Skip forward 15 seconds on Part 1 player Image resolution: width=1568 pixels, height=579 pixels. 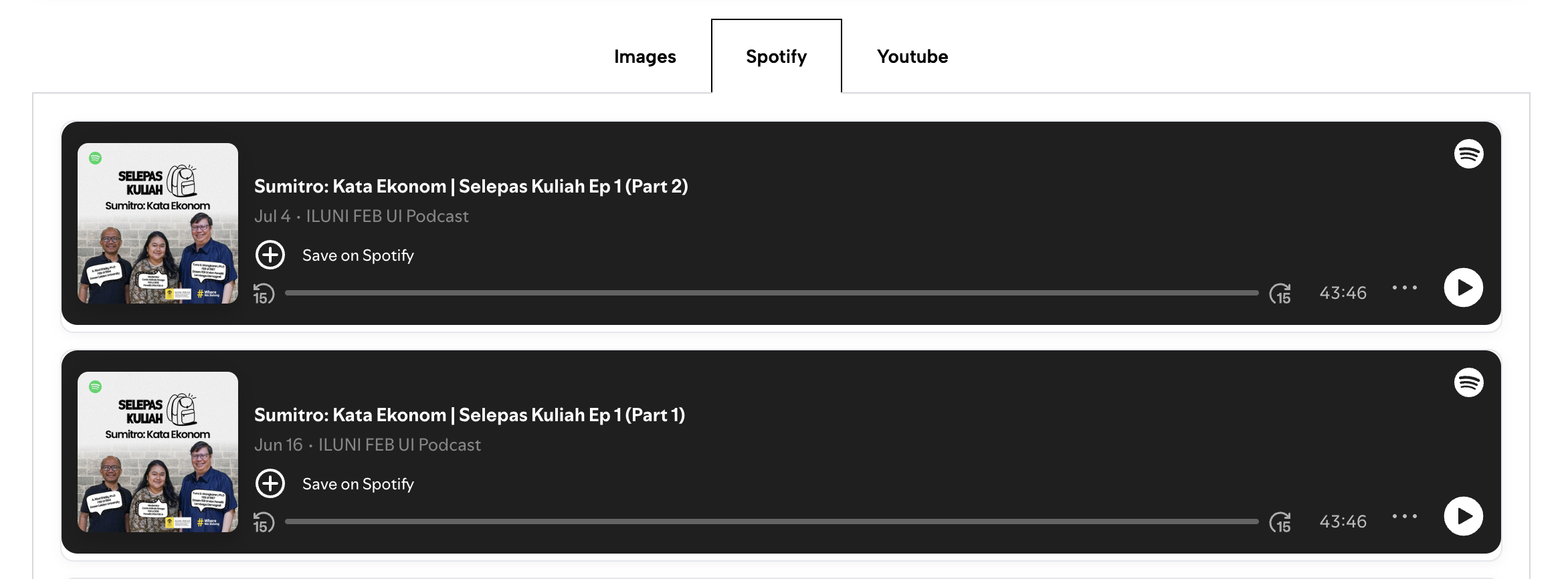(x=1280, y=522)
